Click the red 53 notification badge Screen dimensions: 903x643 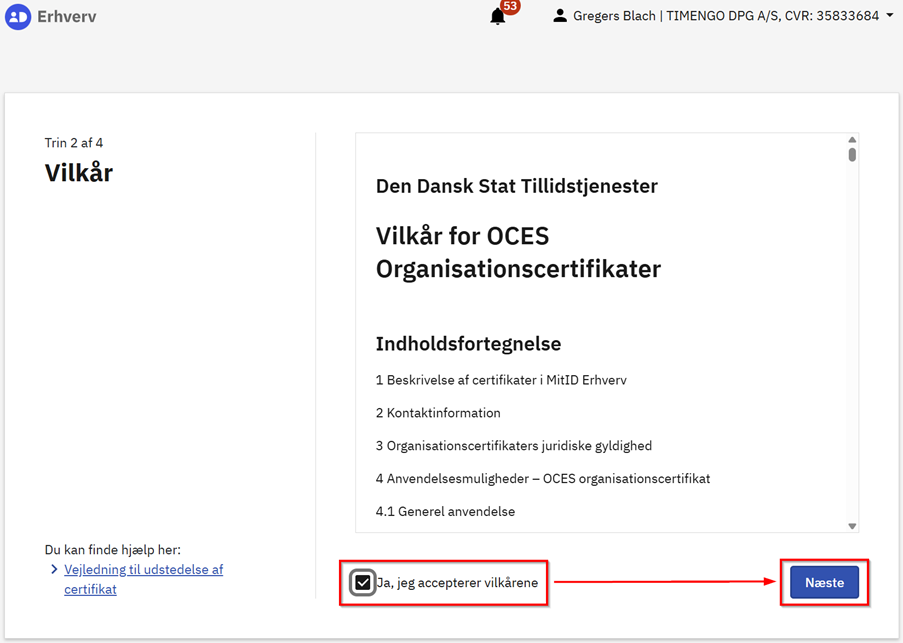(x=510, y=7)
